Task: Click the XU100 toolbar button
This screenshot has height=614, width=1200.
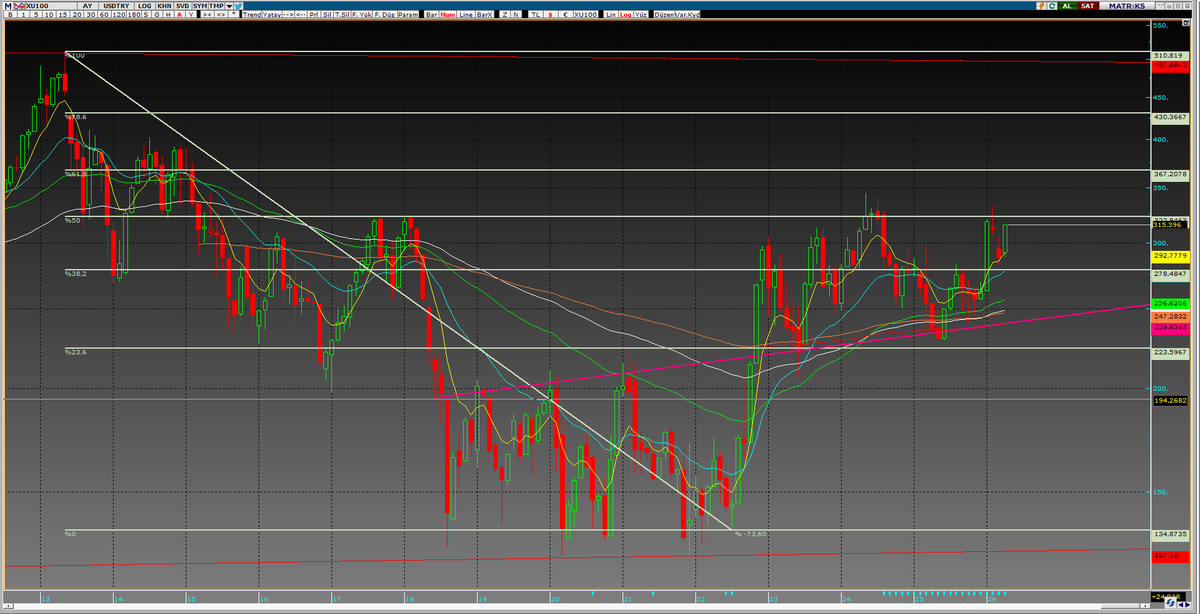Action: pos(585,15)
